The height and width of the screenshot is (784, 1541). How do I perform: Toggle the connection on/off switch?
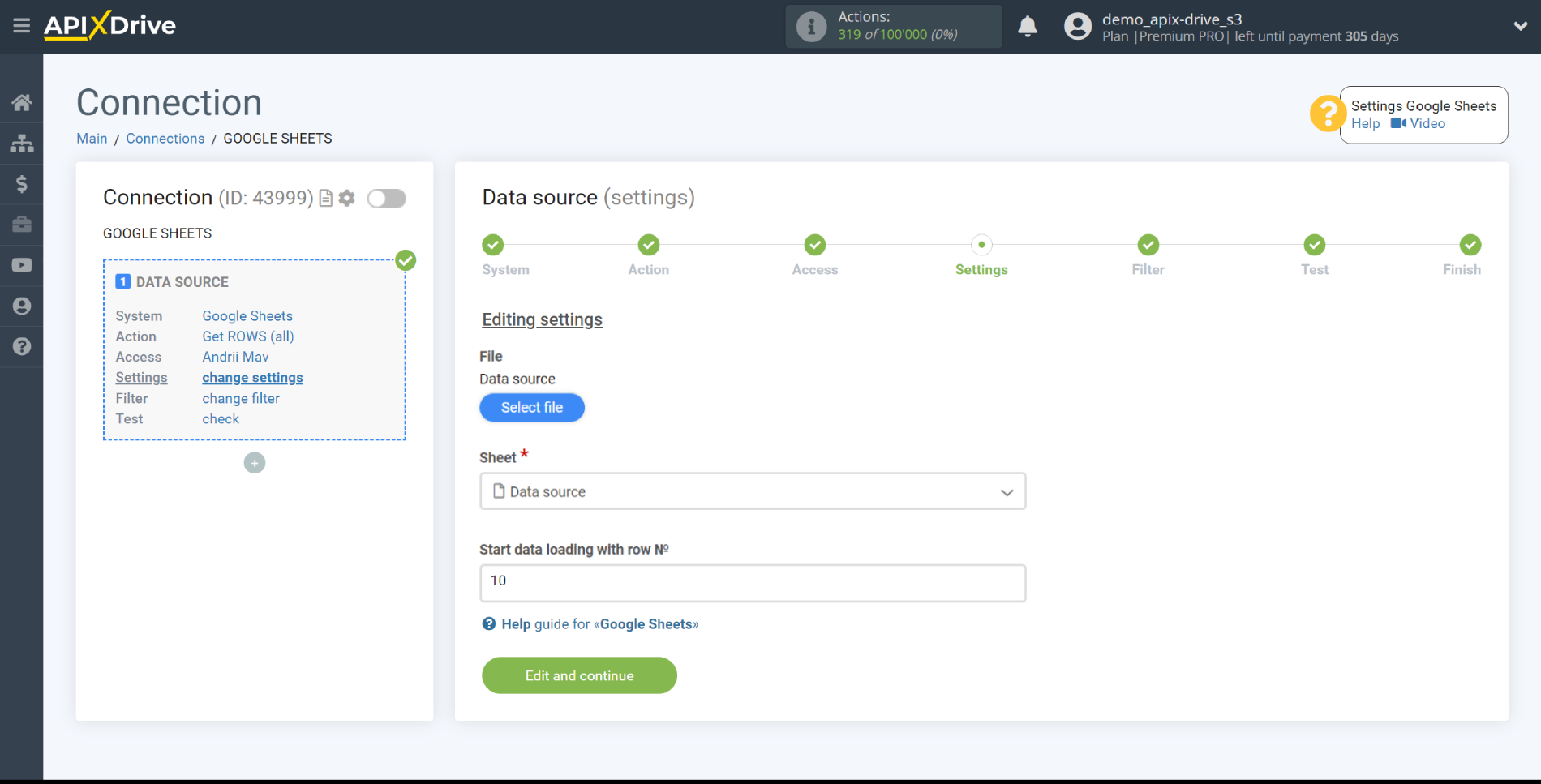(x=386, y=198)
